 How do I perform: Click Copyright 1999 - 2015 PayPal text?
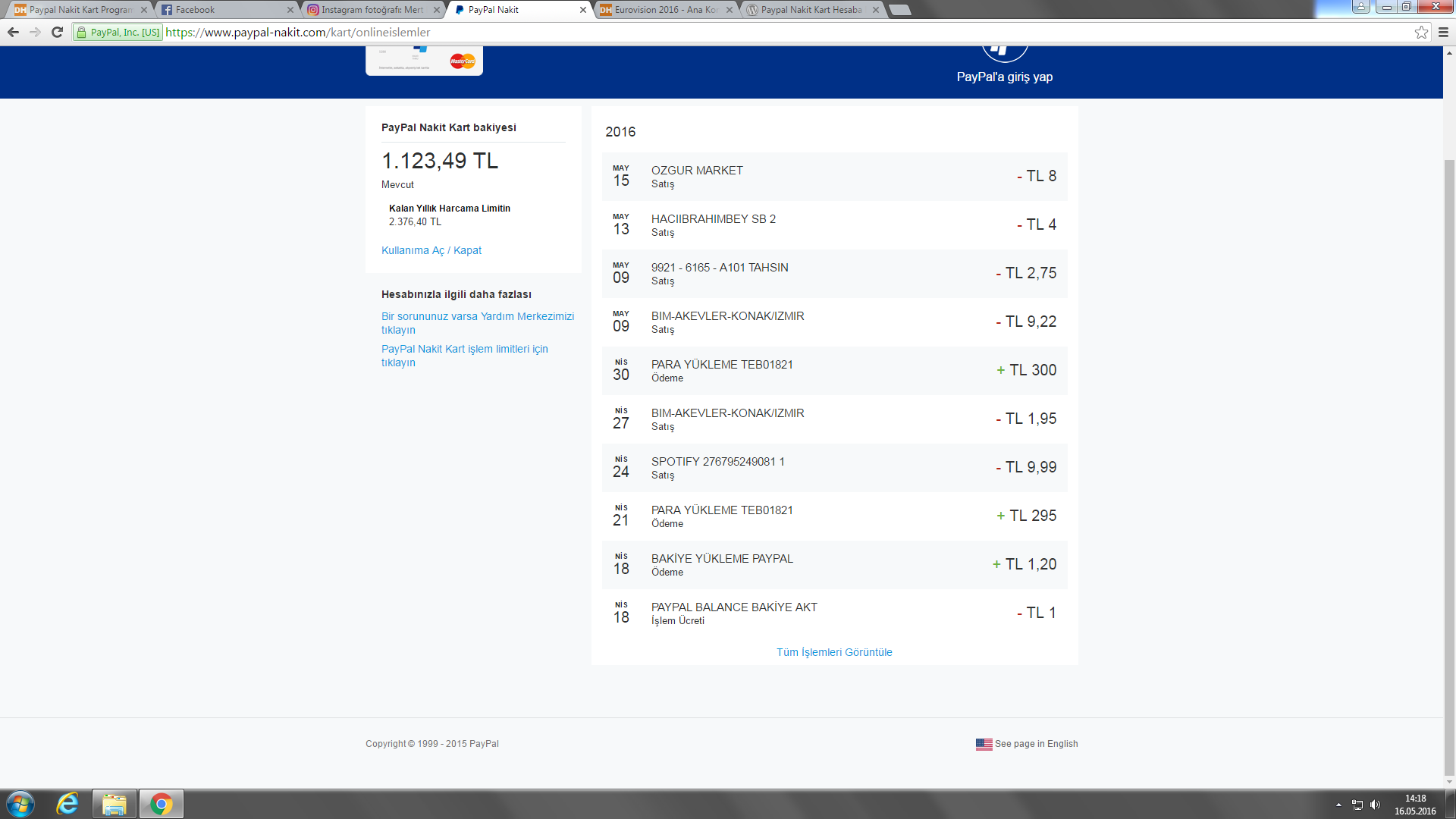[x=432, y=744]
